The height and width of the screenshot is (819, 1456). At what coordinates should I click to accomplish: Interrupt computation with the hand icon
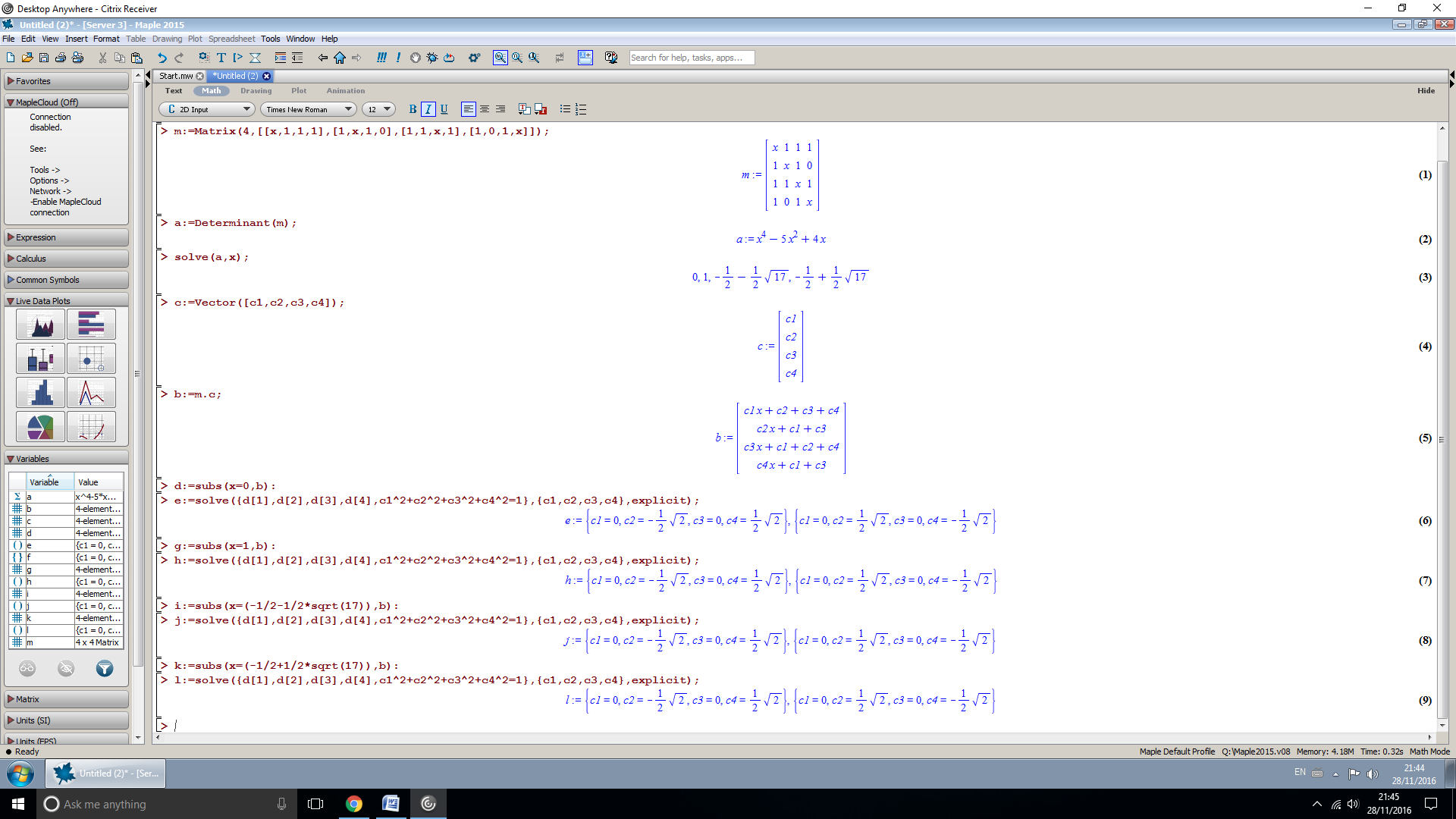(x=416, y=58)
